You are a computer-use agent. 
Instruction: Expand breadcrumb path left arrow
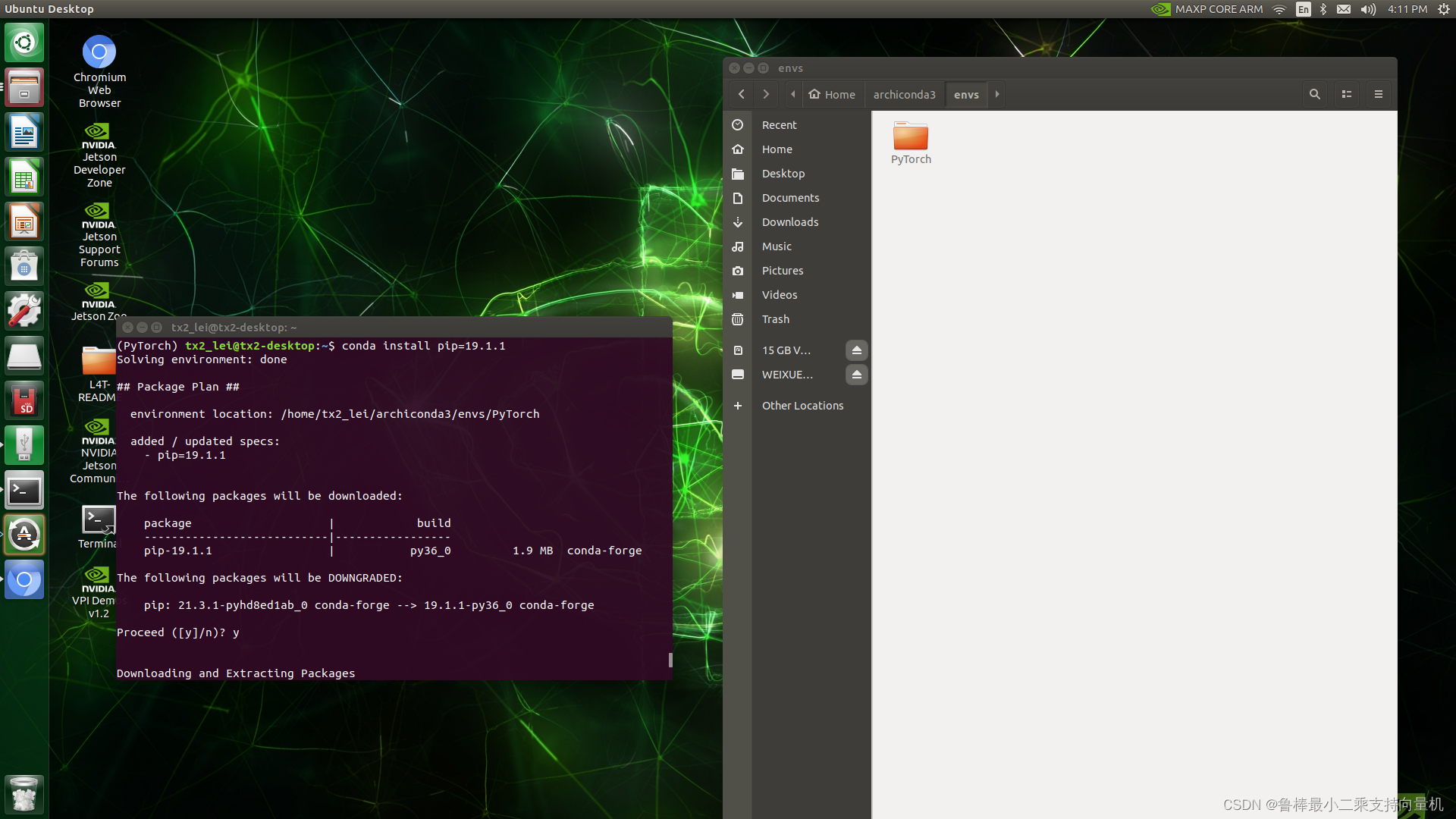[793, 94]
